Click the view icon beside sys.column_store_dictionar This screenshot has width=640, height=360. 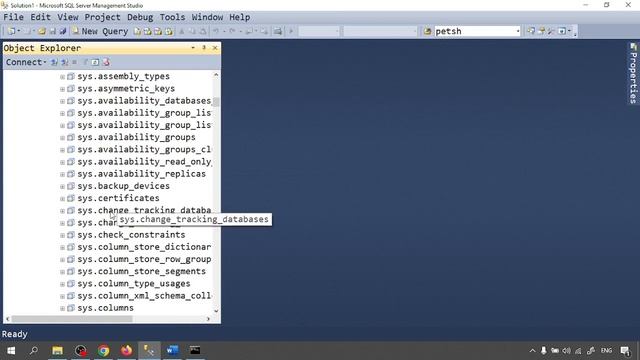tap(71, 247)
